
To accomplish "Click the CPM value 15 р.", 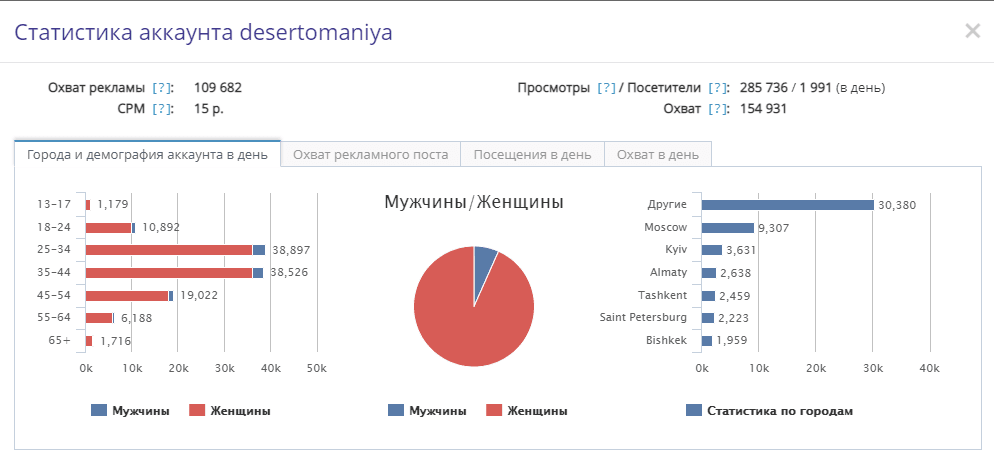I will (209, 109).
